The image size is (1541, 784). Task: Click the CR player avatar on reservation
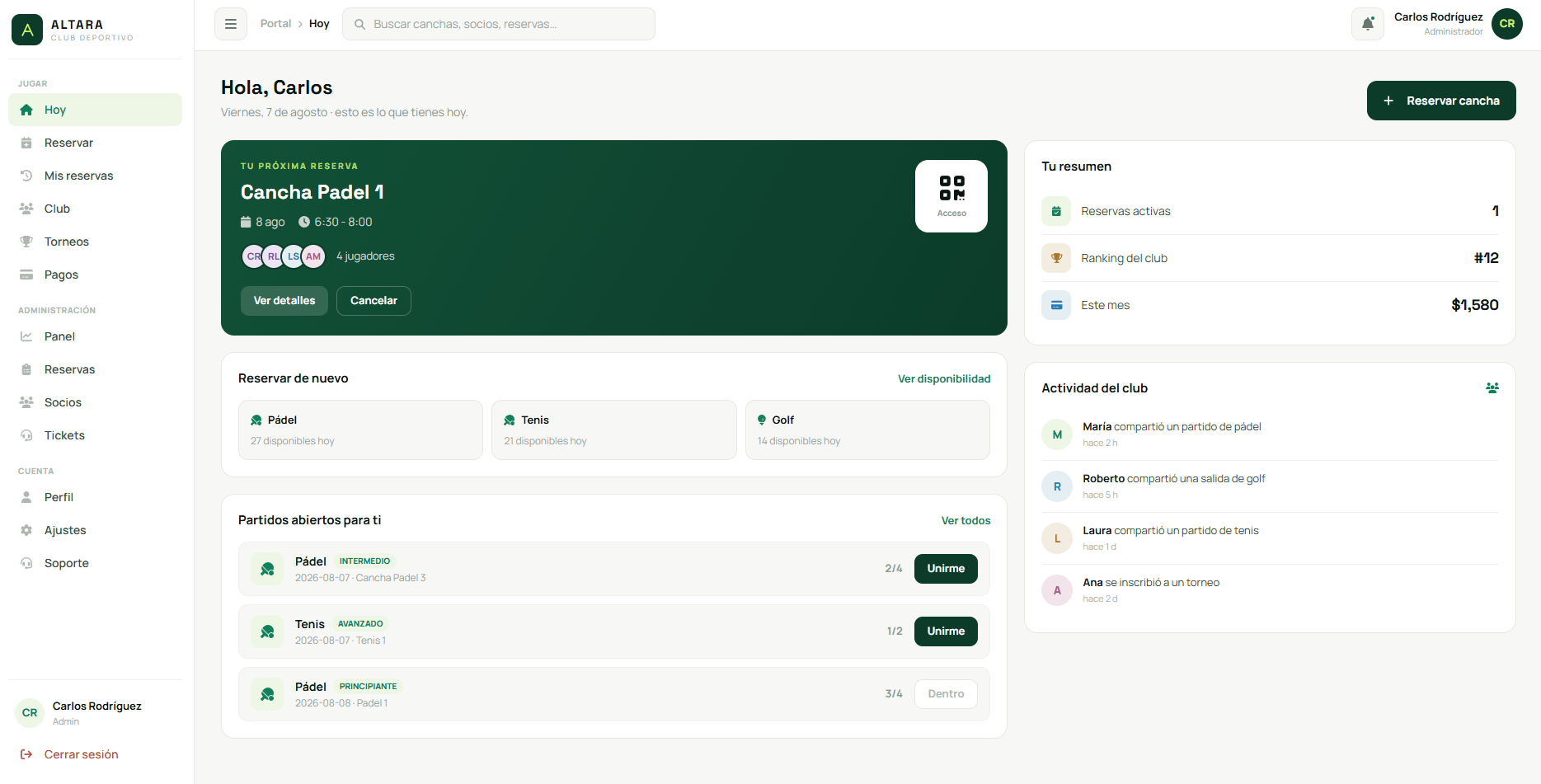(x=252, y=256)
